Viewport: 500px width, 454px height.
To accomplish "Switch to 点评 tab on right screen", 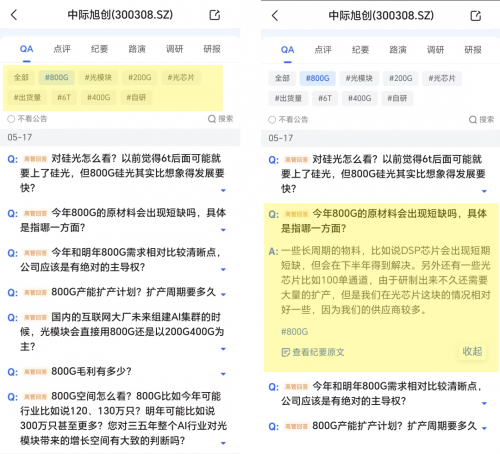I will [323, 50].
